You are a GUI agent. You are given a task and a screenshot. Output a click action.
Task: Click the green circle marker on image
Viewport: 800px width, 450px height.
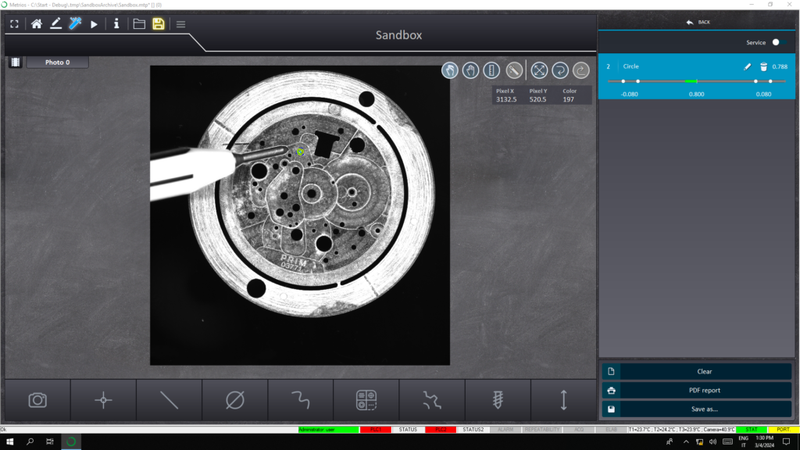tap(301, 152)
